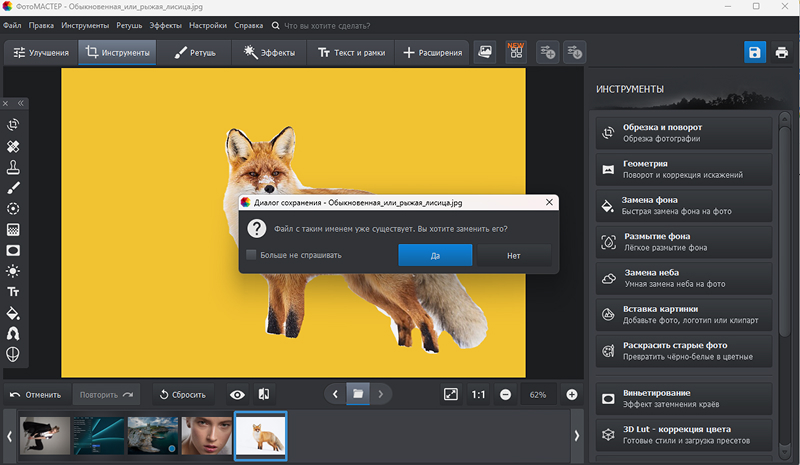Image resolution: width=800 pixels, height=465 pixels.
Task: Select the healing bandage tool in left toolbar
Action: point(14,146)
